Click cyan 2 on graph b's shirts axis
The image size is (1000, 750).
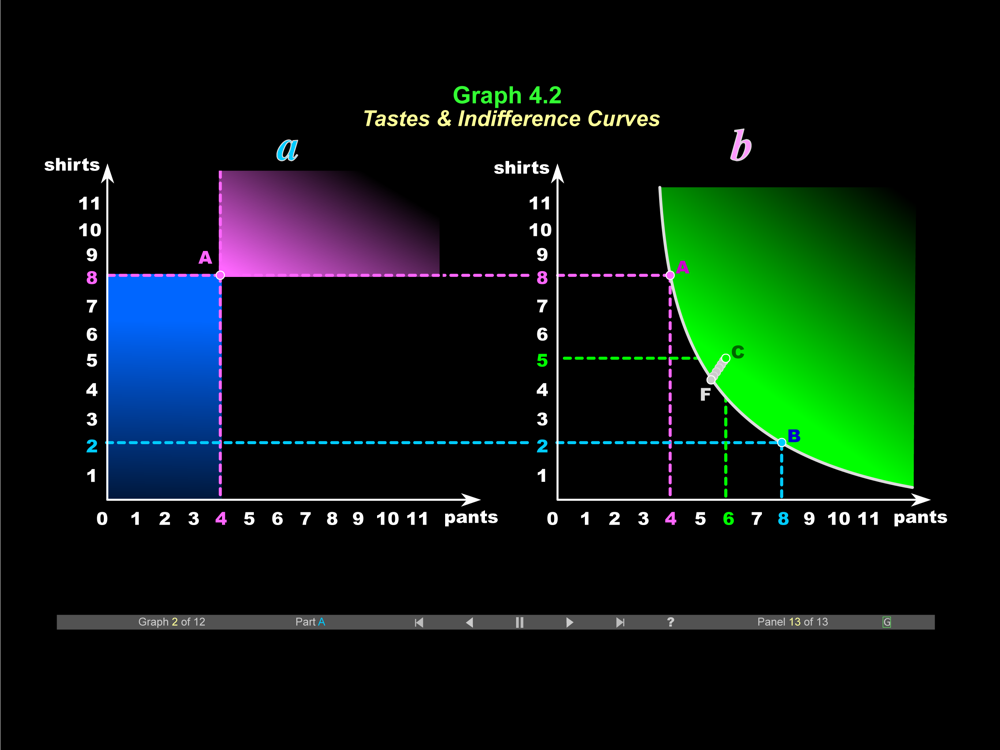coord(542,446)
